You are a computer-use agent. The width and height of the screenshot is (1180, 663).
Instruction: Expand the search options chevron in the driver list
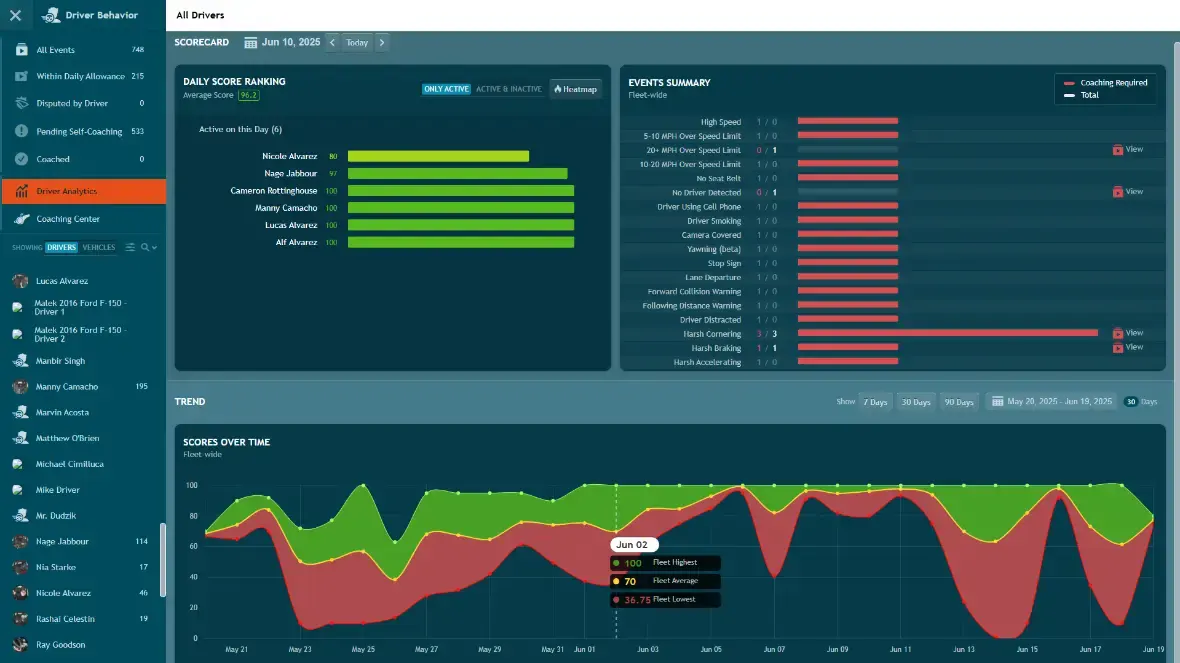(154, 248)
